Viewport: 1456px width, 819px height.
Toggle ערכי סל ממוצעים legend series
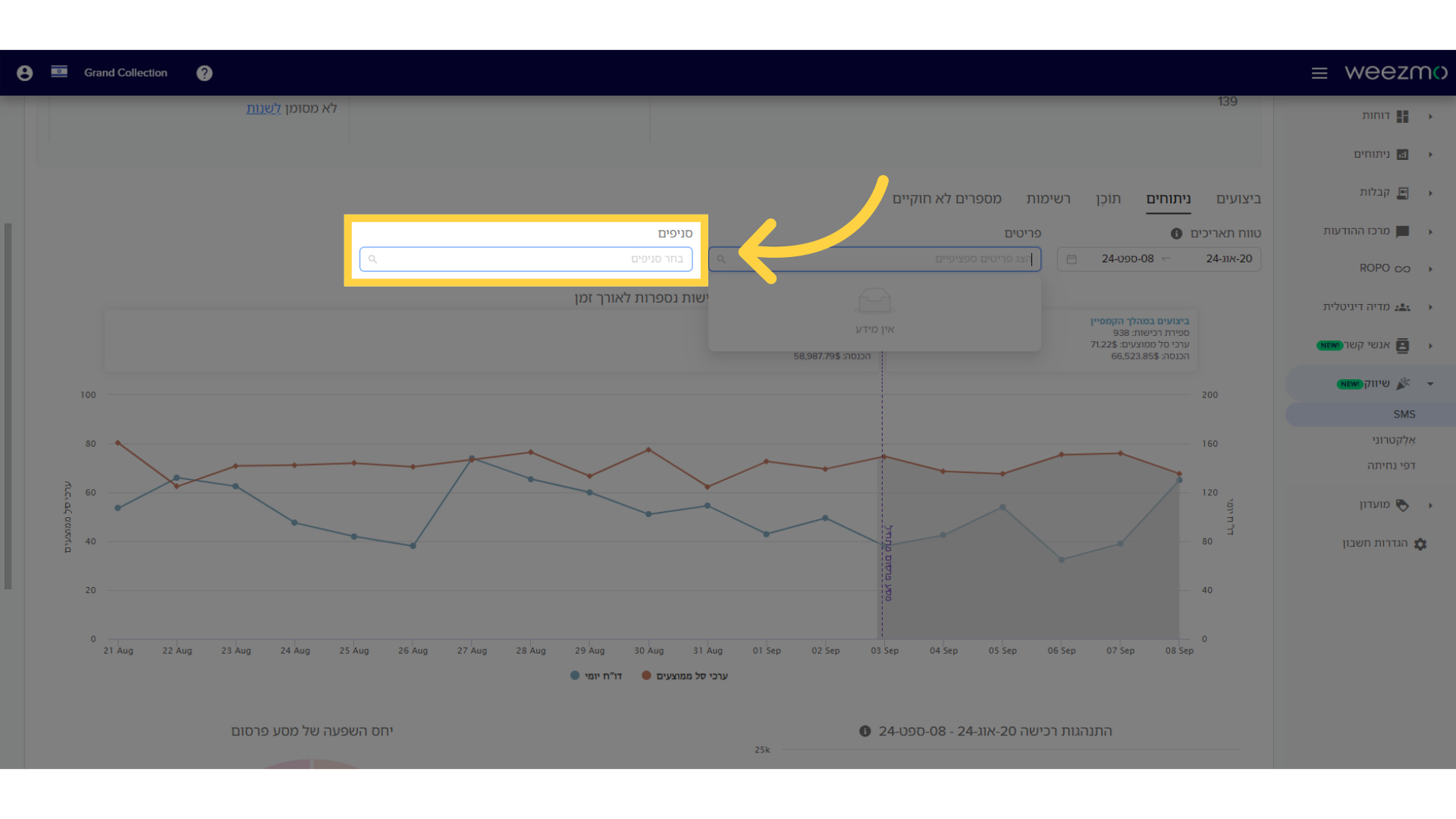click(684, 676)
